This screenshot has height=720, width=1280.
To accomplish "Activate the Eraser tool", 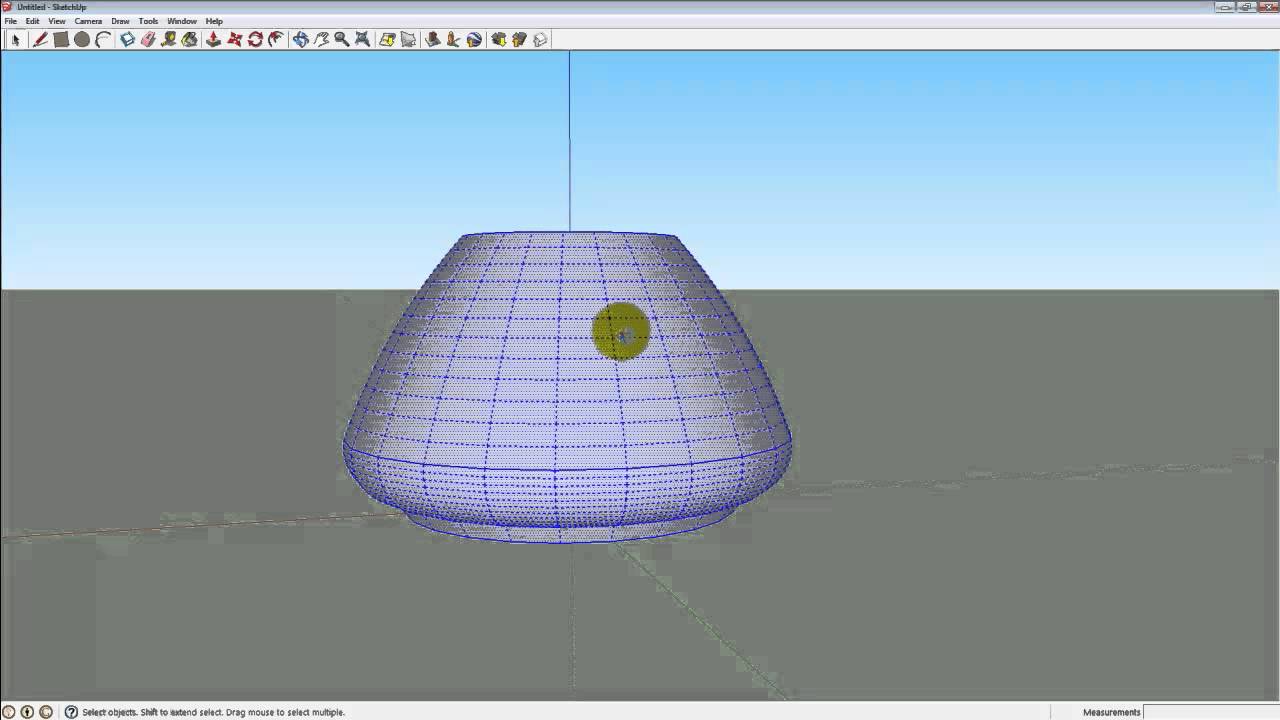I will click(x=146, y=39).
